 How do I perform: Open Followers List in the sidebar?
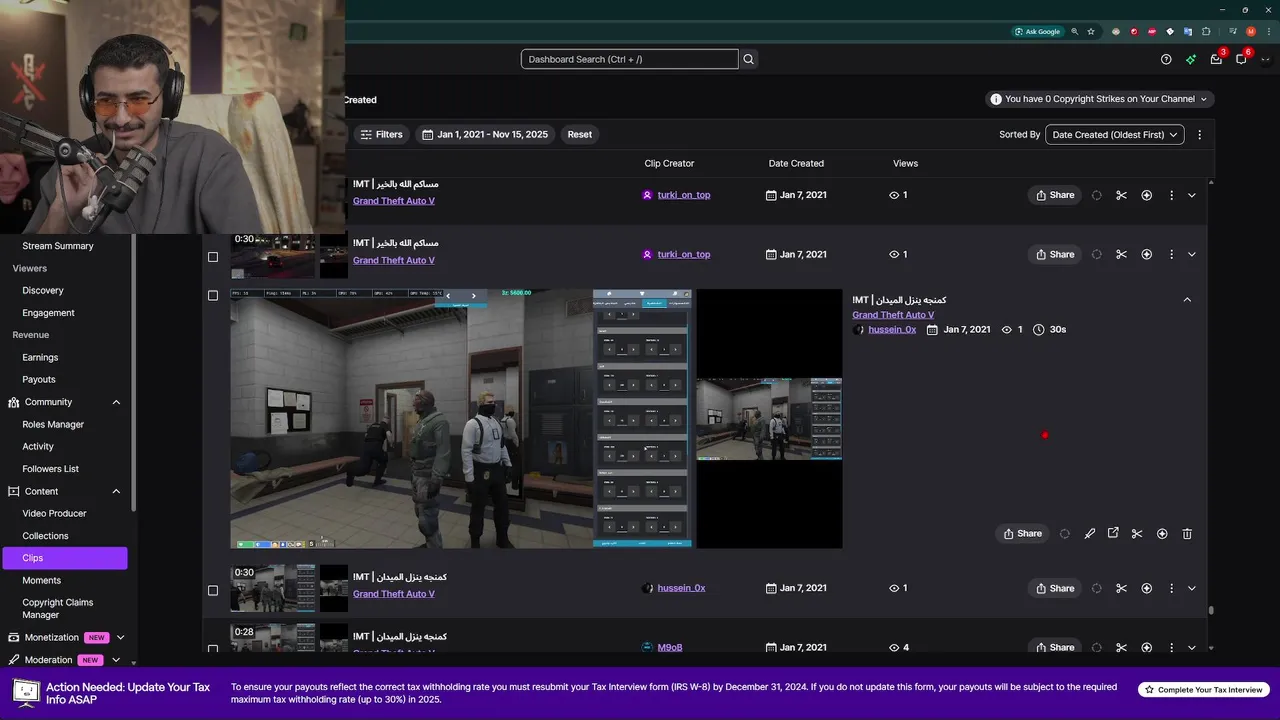click(50, 469)
